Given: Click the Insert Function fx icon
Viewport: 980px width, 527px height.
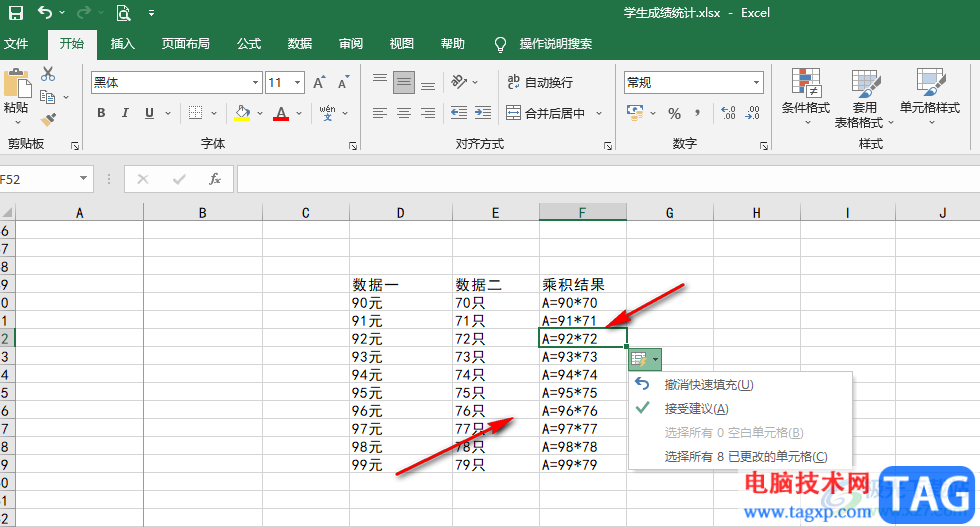Looking at the screenshot, I should coord(214,179).
